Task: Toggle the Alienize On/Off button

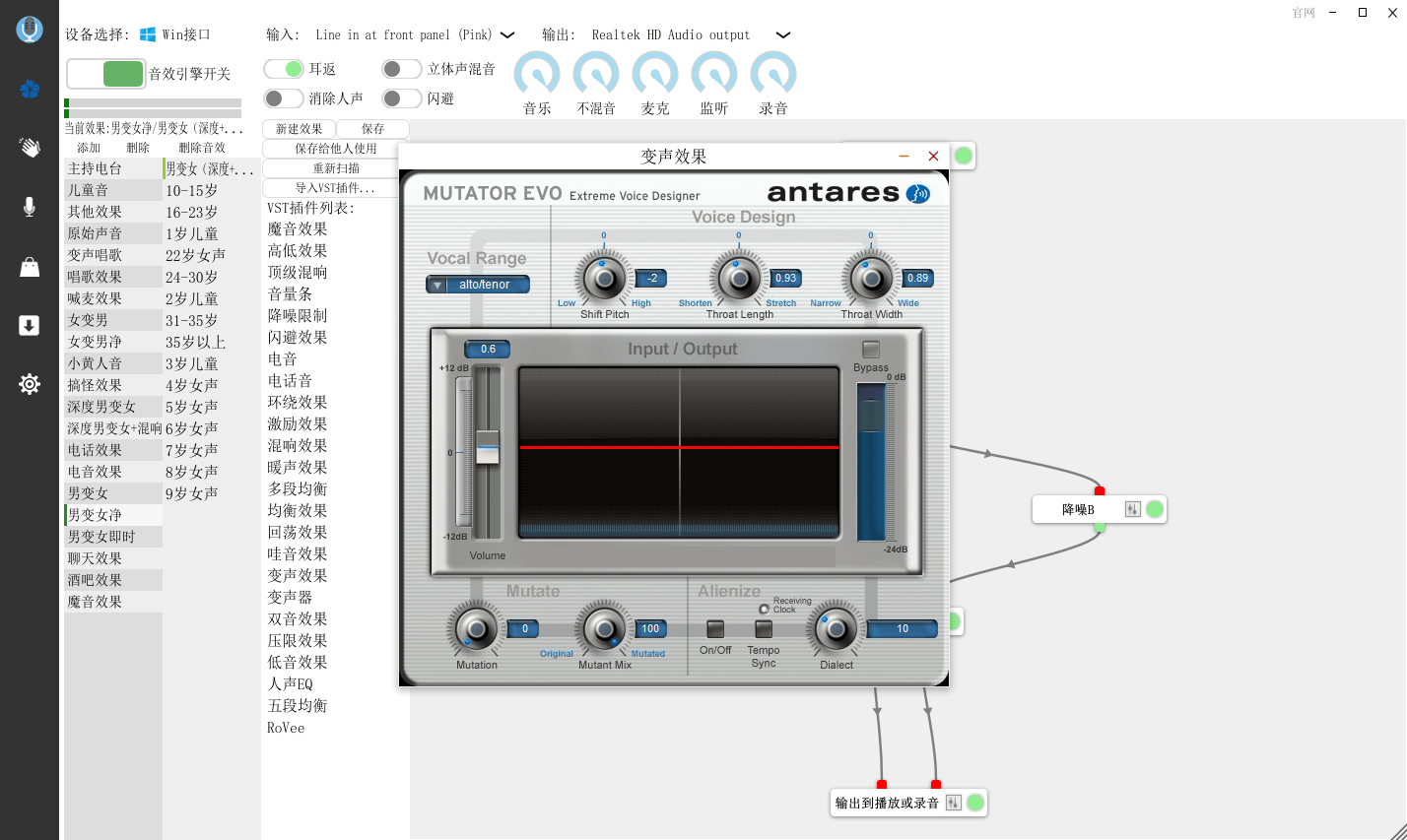Action: click(715, 628)
